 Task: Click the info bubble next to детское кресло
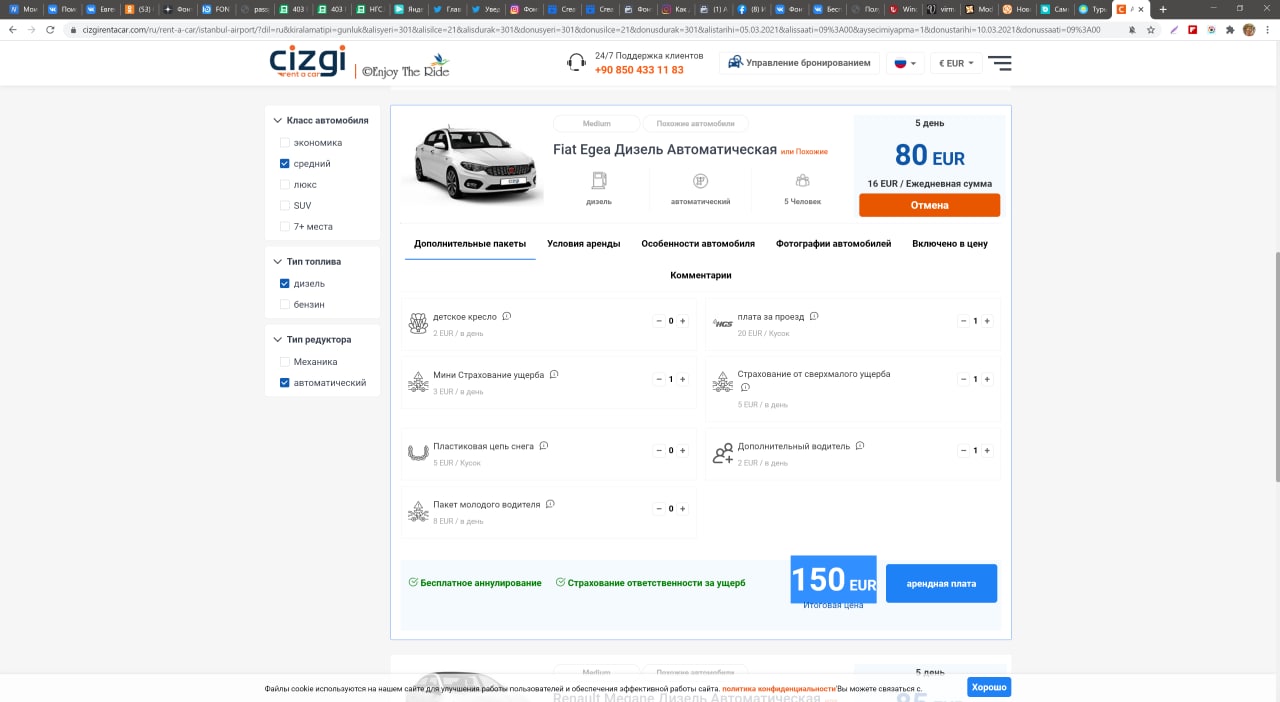point(507,316)
